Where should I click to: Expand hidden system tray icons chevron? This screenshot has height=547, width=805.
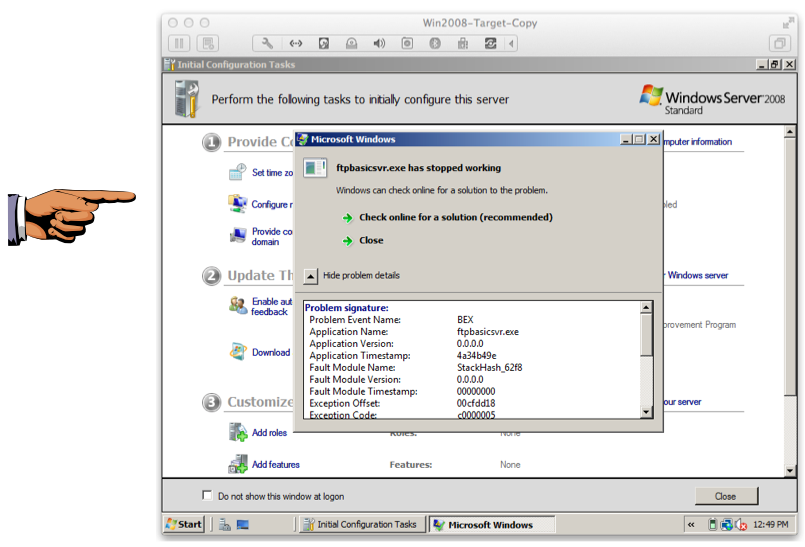click(691, 524)
